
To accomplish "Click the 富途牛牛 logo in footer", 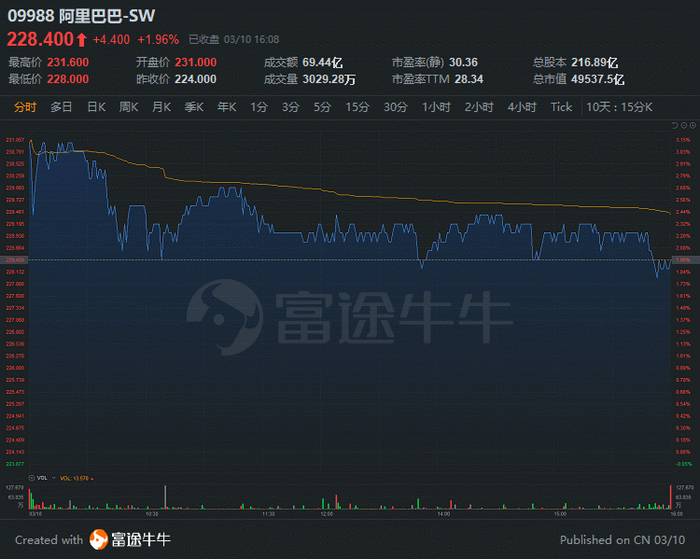I will point(130,539).
